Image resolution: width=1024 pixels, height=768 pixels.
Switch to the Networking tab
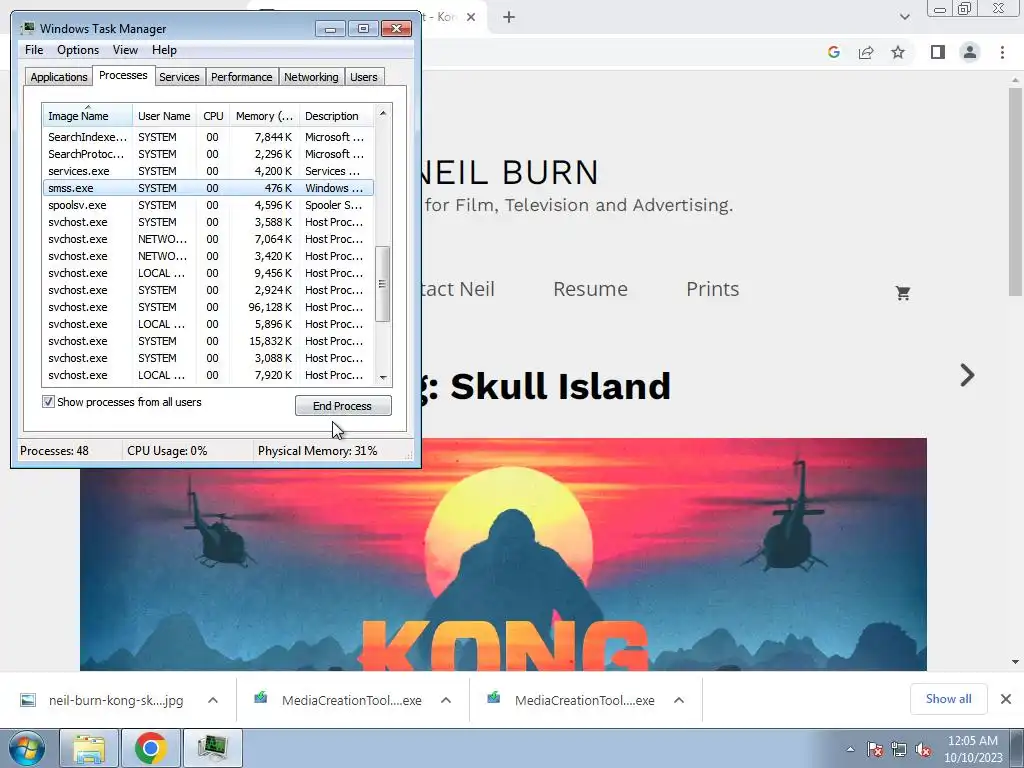(311, 76)
